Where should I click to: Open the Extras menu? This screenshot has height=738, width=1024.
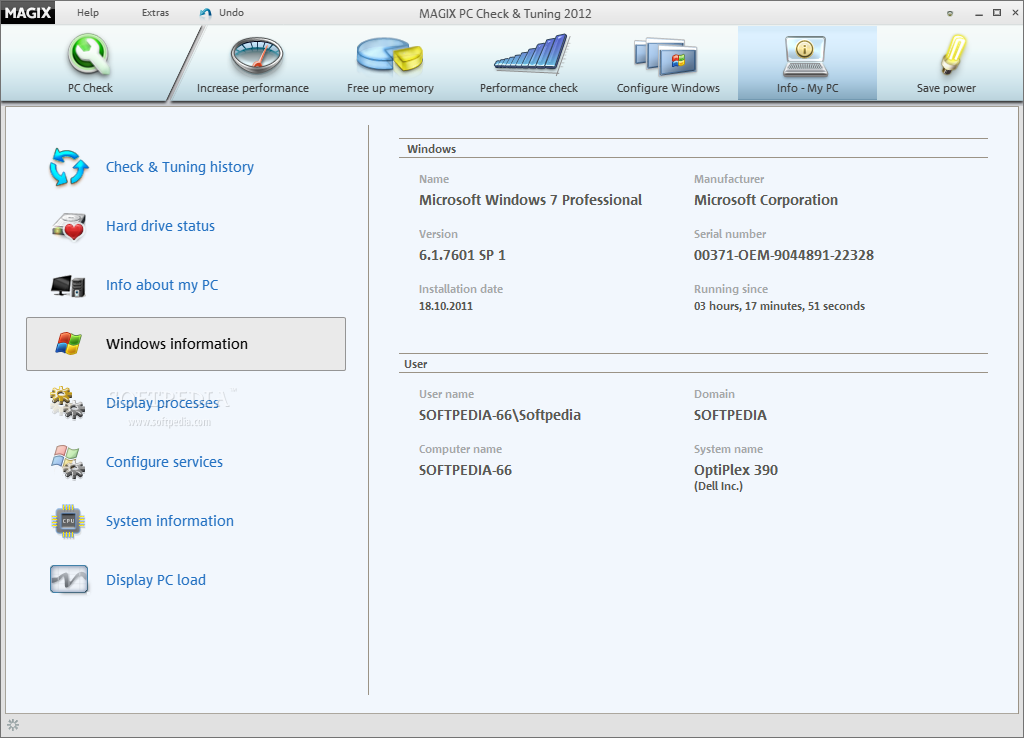pyautogui.click(x=155, y=12)
